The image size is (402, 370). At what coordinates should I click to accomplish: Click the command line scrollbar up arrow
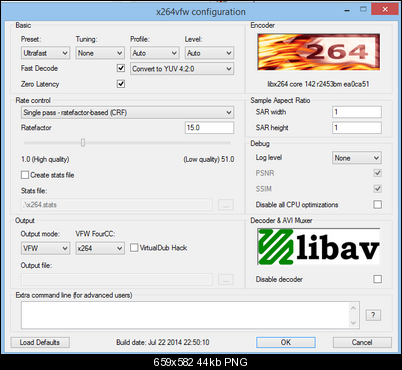pyautogui.click(x=353, y=308)
